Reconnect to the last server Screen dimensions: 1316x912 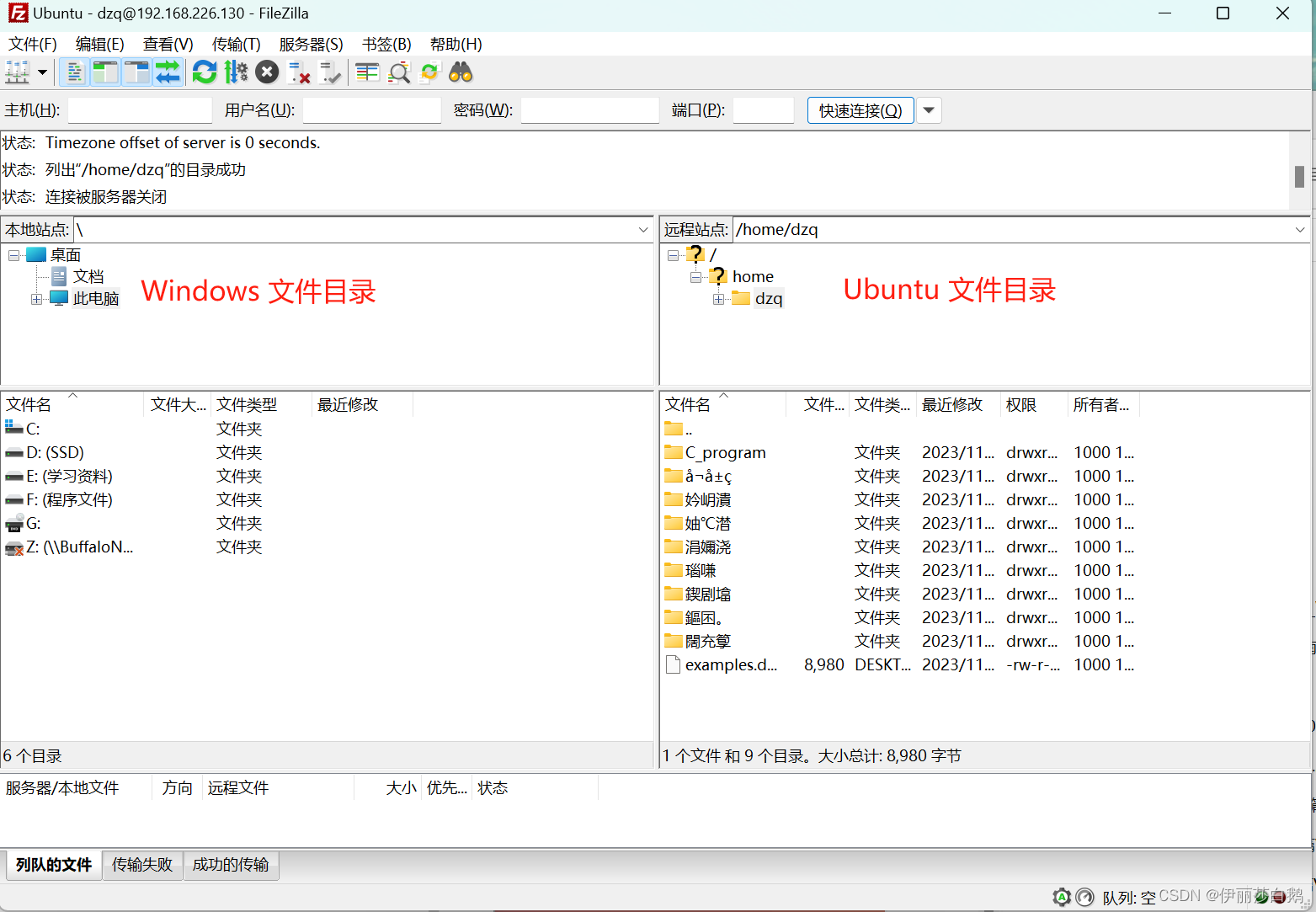pyautogui.click(x=329, y=72)
